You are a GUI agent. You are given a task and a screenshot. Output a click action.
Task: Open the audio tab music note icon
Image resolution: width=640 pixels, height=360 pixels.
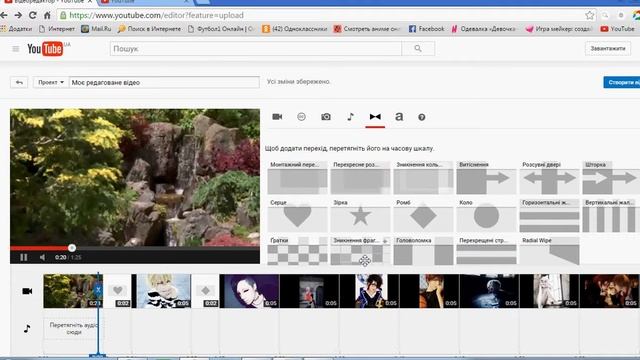350,117
